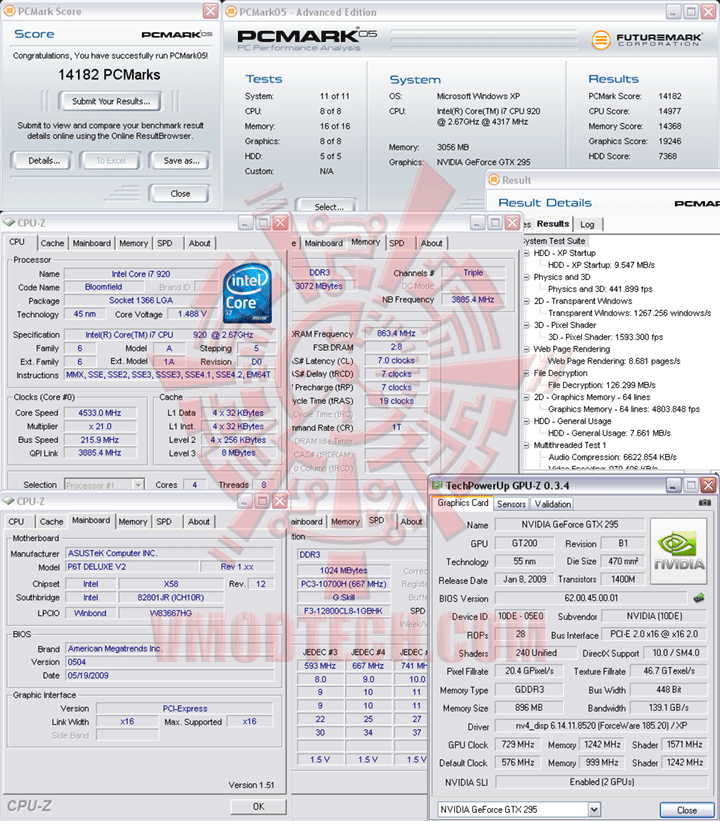
Task: Click the Channels value Triple
Action: [x=473, y=273]
